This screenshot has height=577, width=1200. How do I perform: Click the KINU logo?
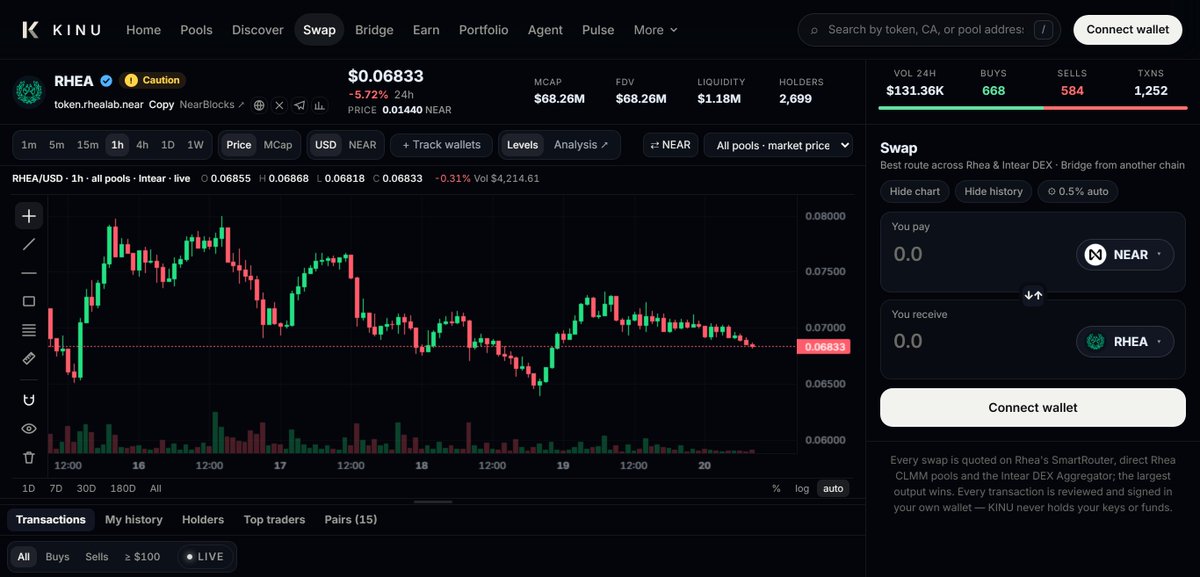pos(61,30)
